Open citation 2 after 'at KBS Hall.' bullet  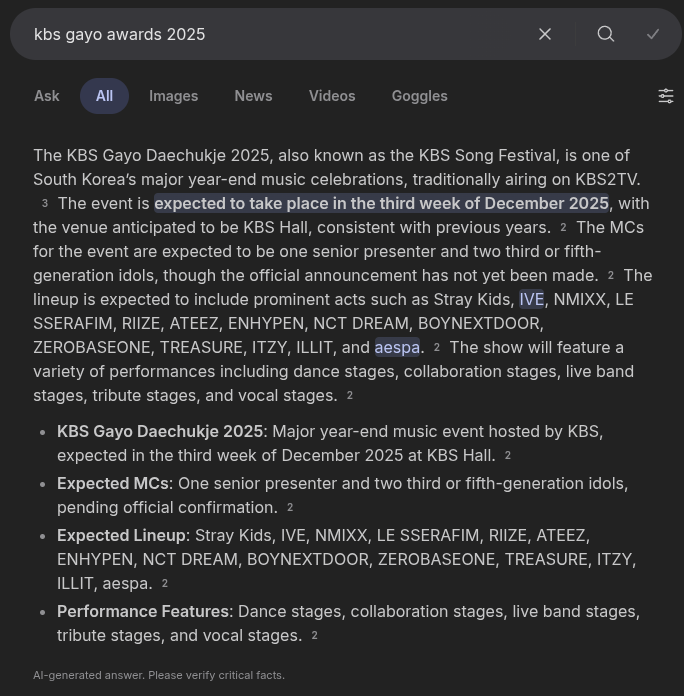(x=508, y=455)
